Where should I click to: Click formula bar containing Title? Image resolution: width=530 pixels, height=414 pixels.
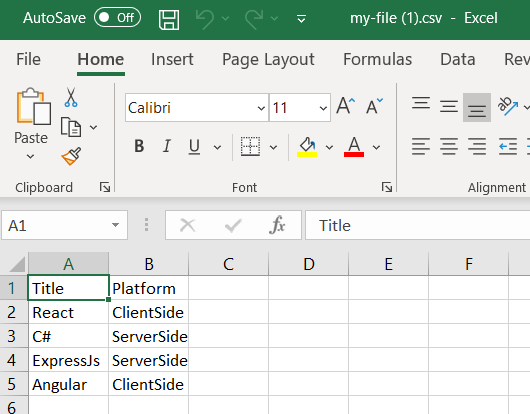(417, 225)
